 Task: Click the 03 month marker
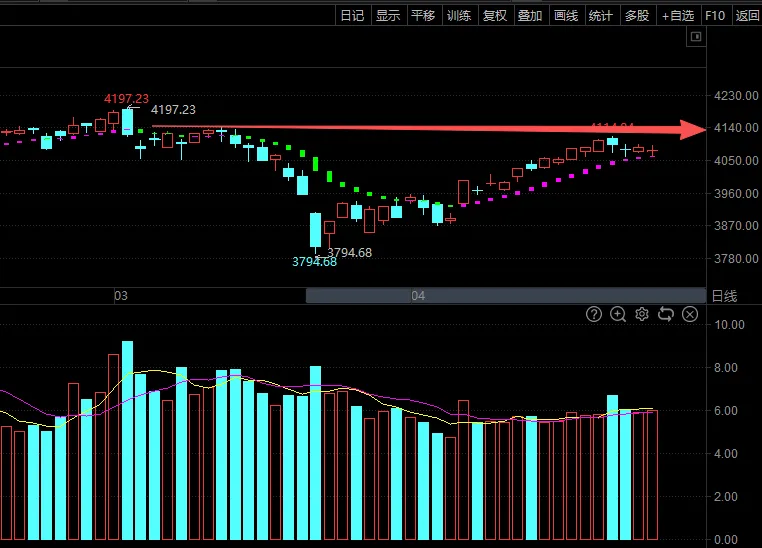pos(121,296)
